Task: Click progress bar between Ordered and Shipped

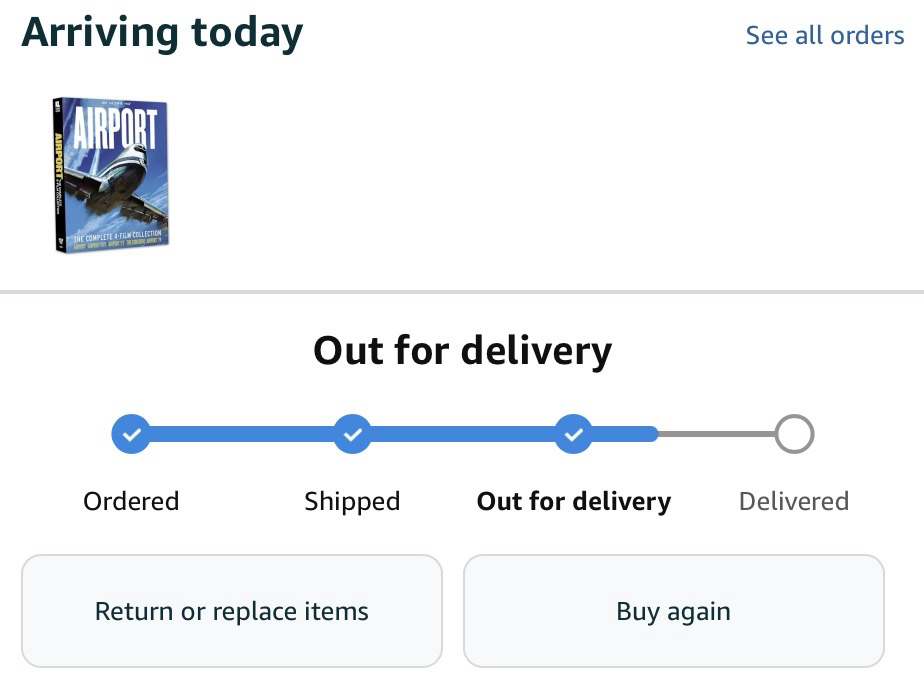Action: pos(241,435)
